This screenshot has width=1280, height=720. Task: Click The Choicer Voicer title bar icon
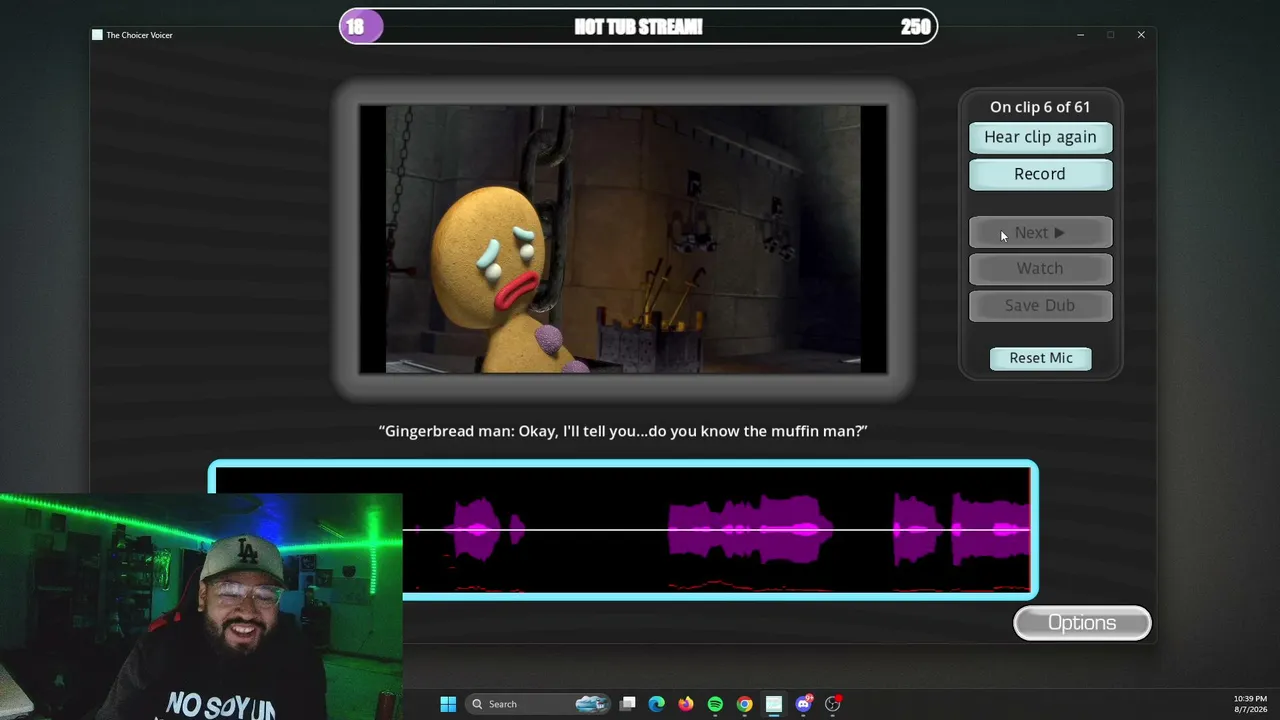point(97,35)
